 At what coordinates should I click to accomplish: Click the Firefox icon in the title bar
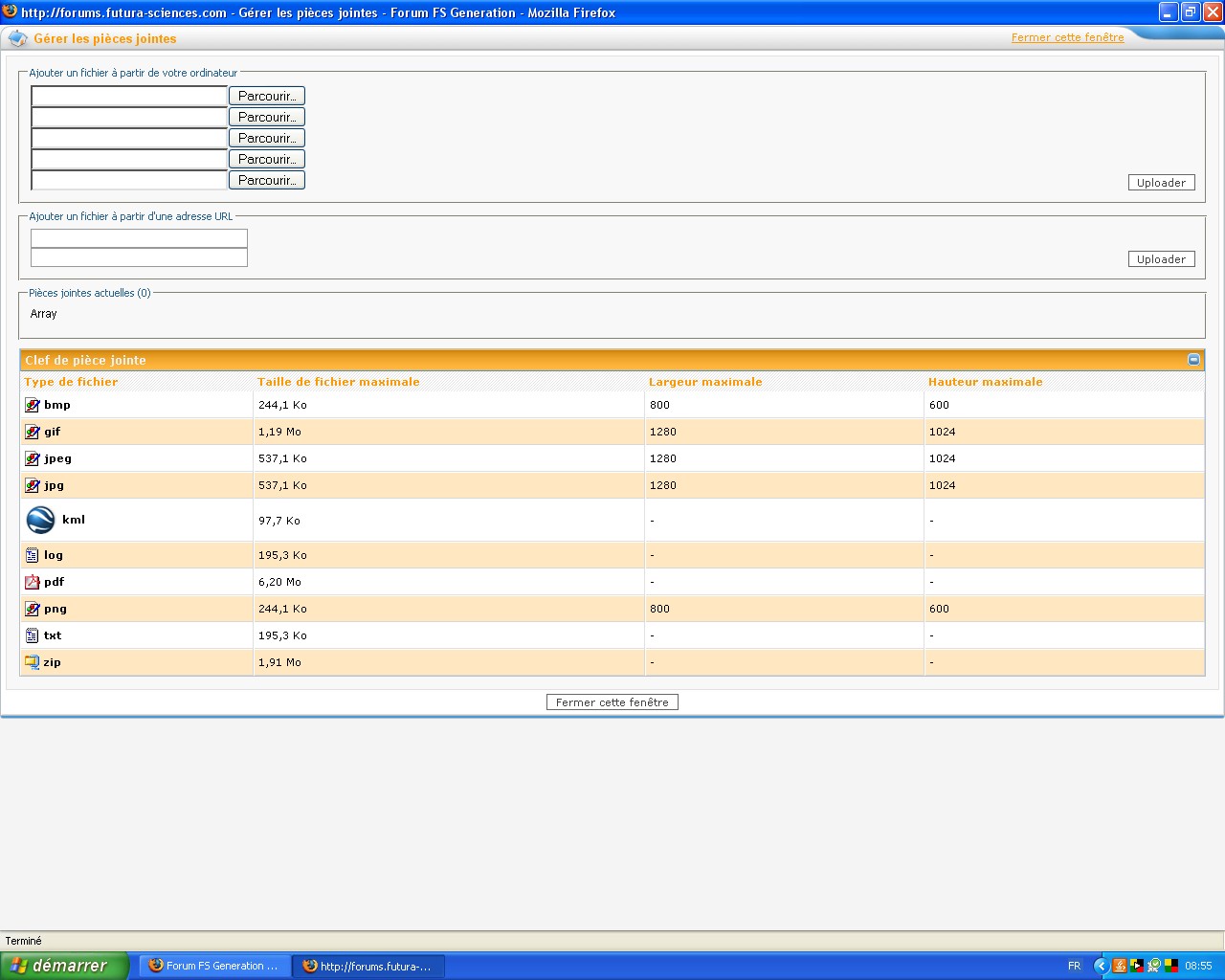pyautogui.click(x=10, y=11)
